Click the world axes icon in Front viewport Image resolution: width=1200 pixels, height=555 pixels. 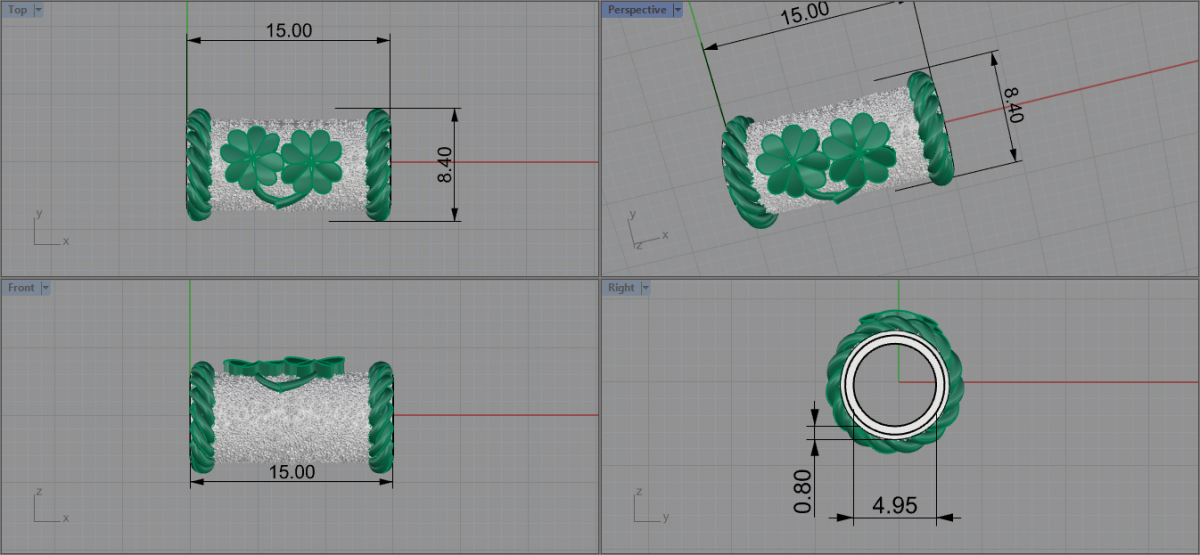point(50,505)
